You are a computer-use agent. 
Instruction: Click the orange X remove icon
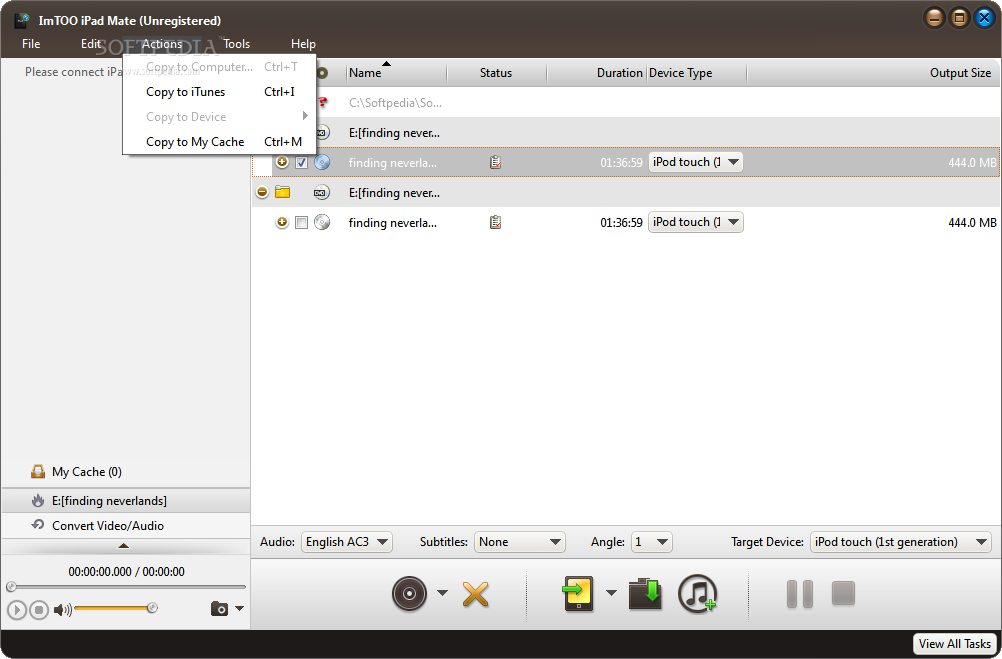475,594
